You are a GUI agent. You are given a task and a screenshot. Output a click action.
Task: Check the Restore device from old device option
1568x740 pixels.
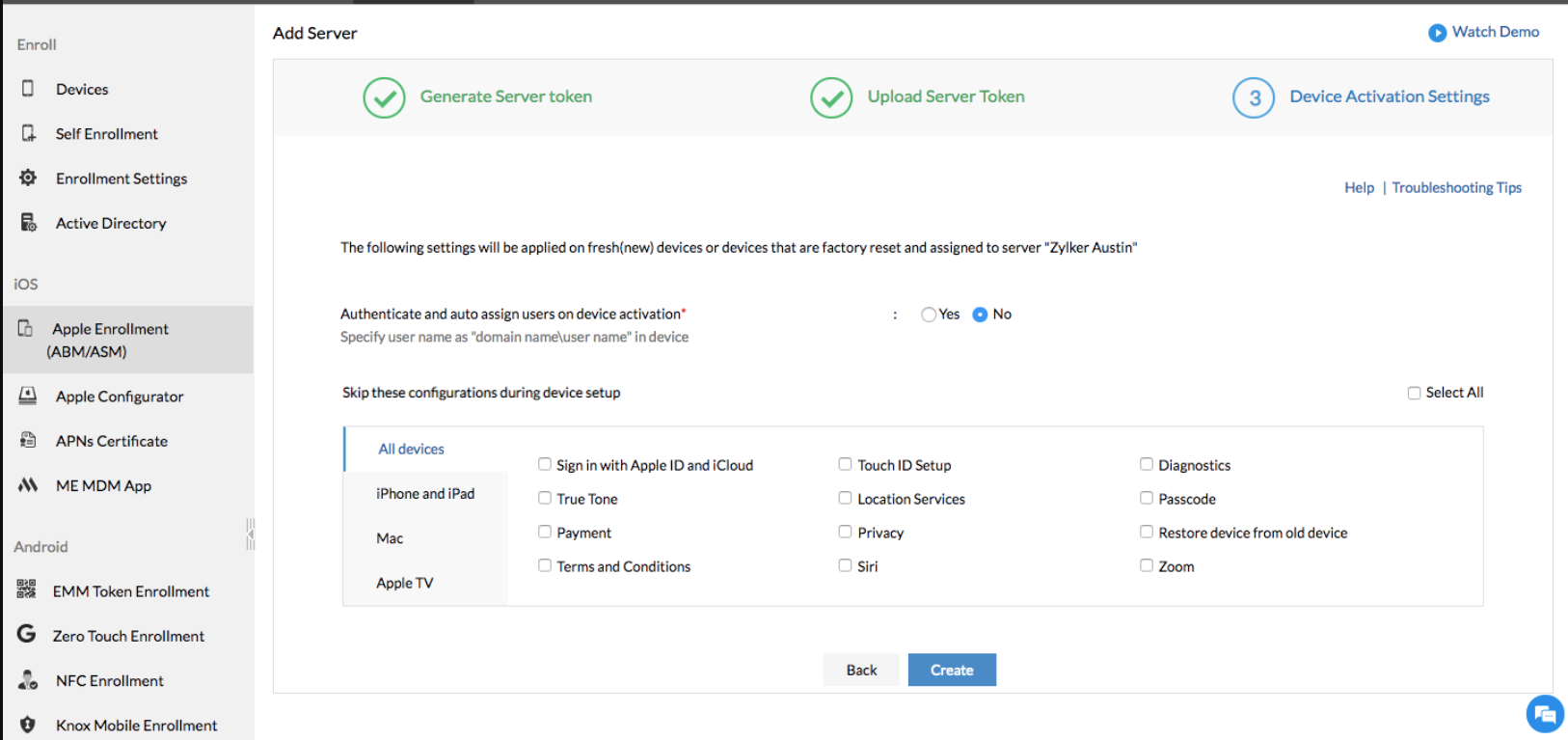point(1147,532)
